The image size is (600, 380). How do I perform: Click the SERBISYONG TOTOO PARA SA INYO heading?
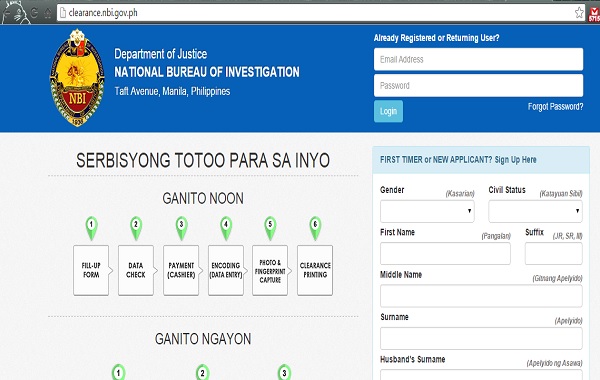click(x=203, y=160)
